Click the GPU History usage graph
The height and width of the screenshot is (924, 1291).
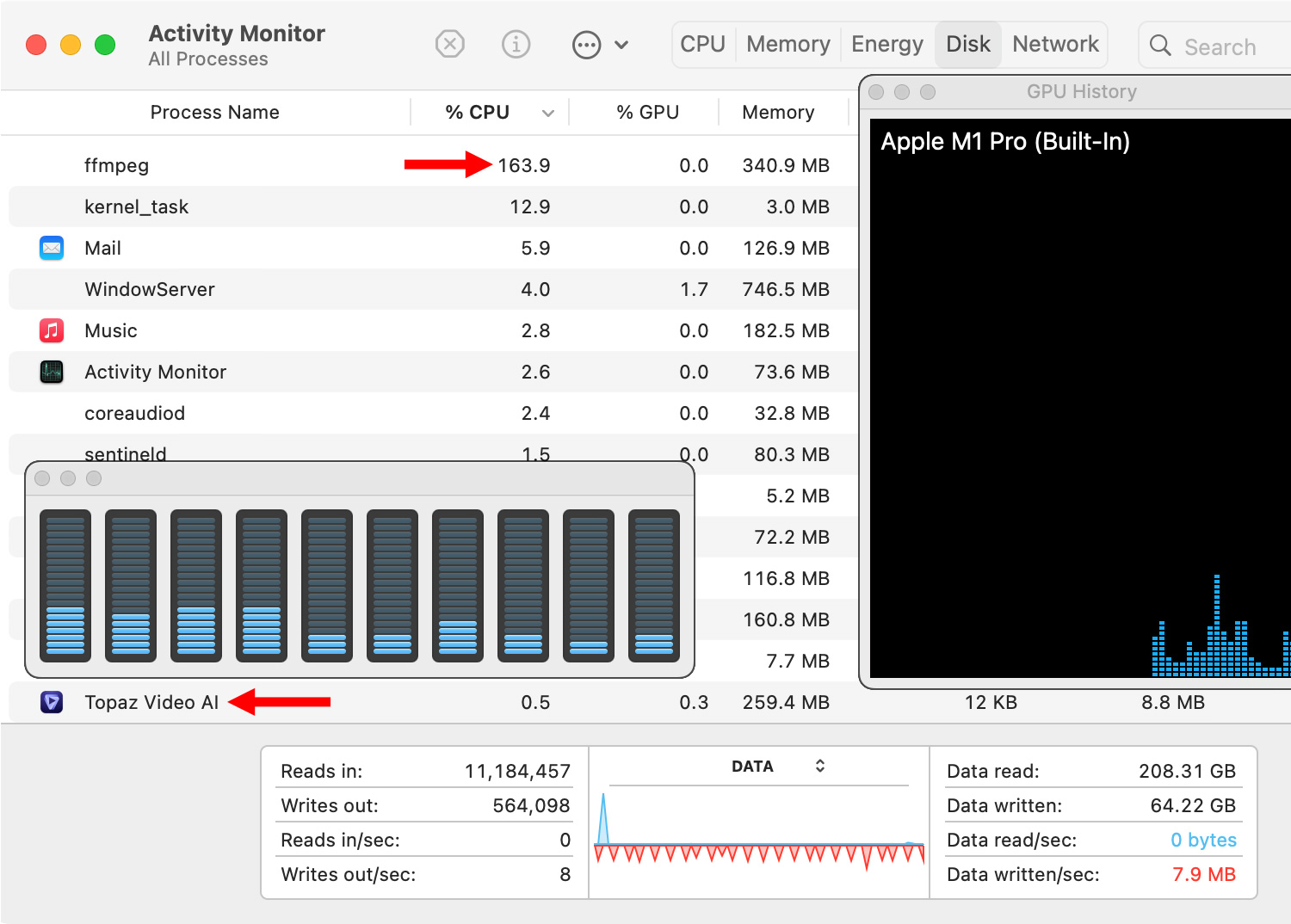coord(1080,398)
